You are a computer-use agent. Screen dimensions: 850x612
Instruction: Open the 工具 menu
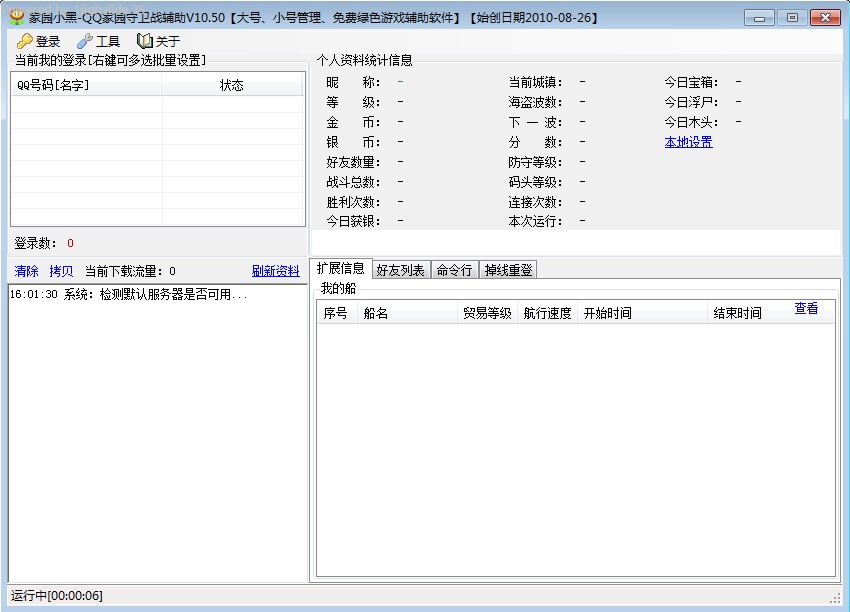(98, 41)
